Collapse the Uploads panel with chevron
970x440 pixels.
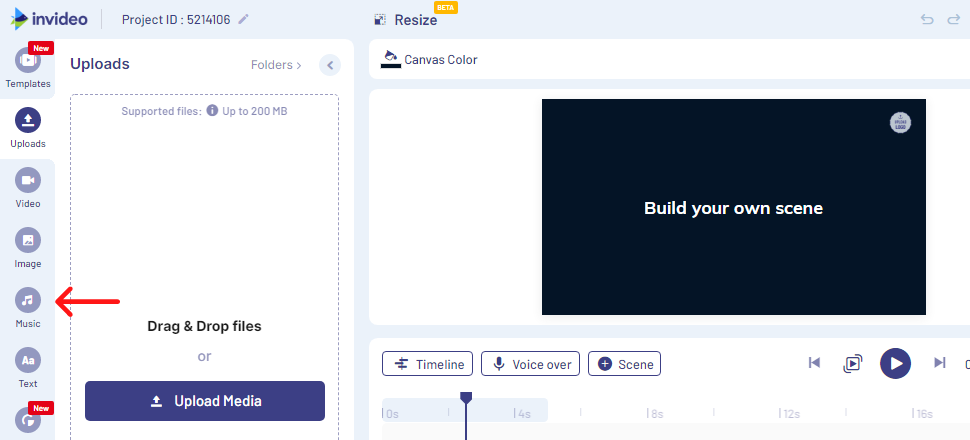coord(330,65)
